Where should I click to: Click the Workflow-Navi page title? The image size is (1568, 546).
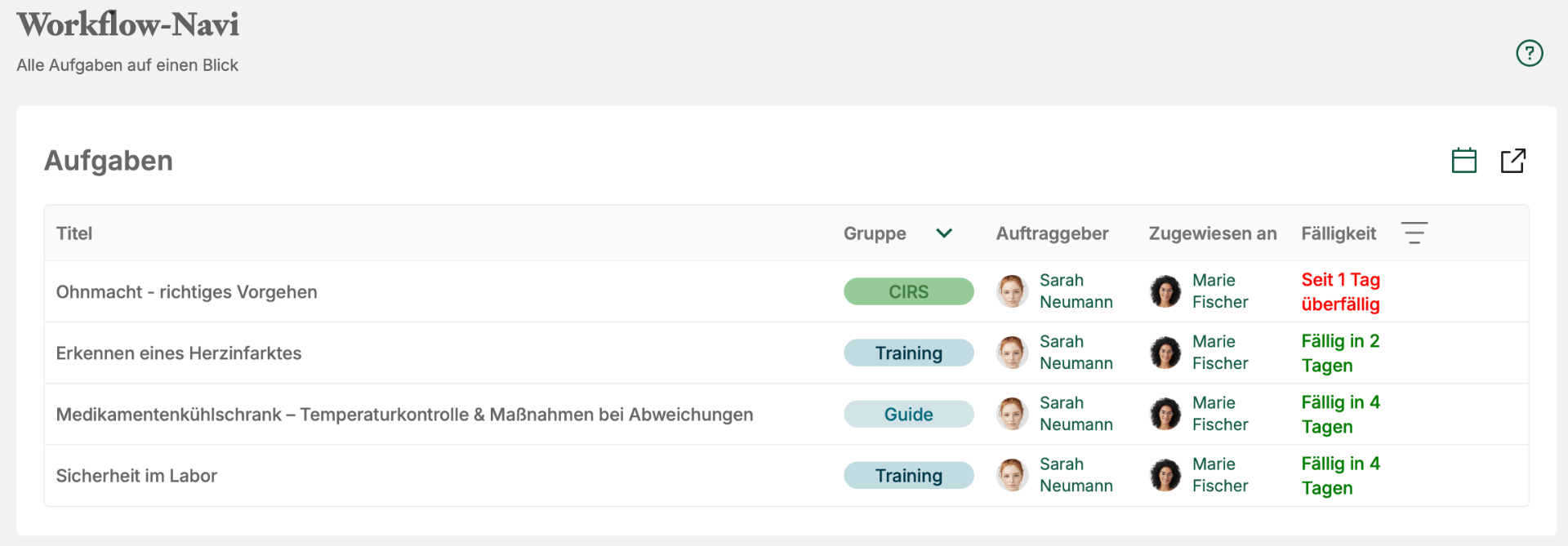pyautogui.click(x=128, y=24)
